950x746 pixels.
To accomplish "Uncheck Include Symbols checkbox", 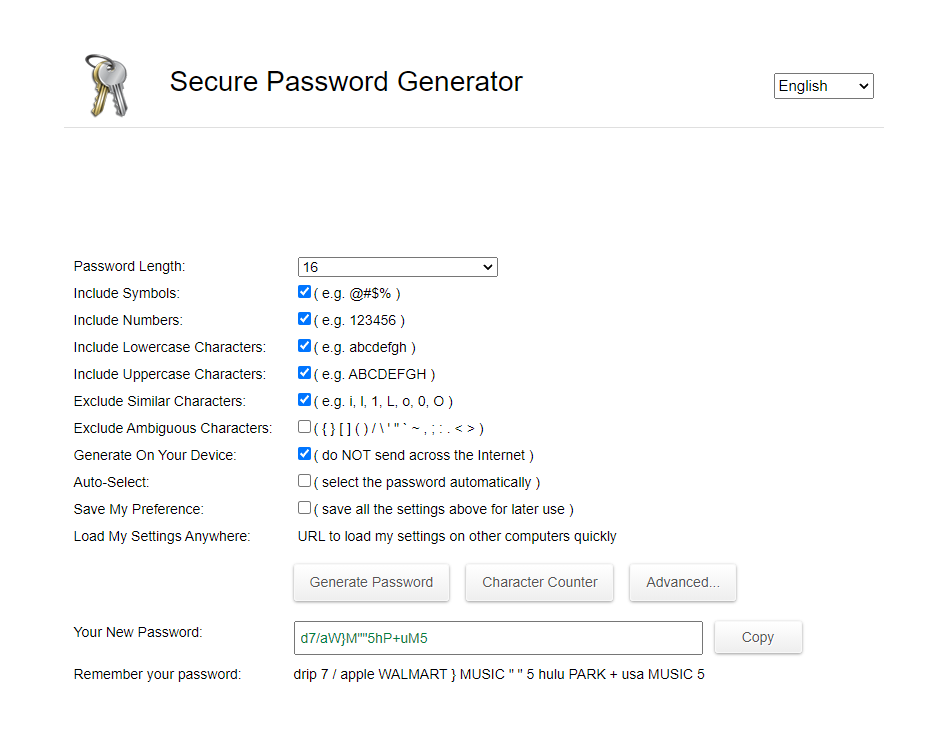I will point(305,292).
